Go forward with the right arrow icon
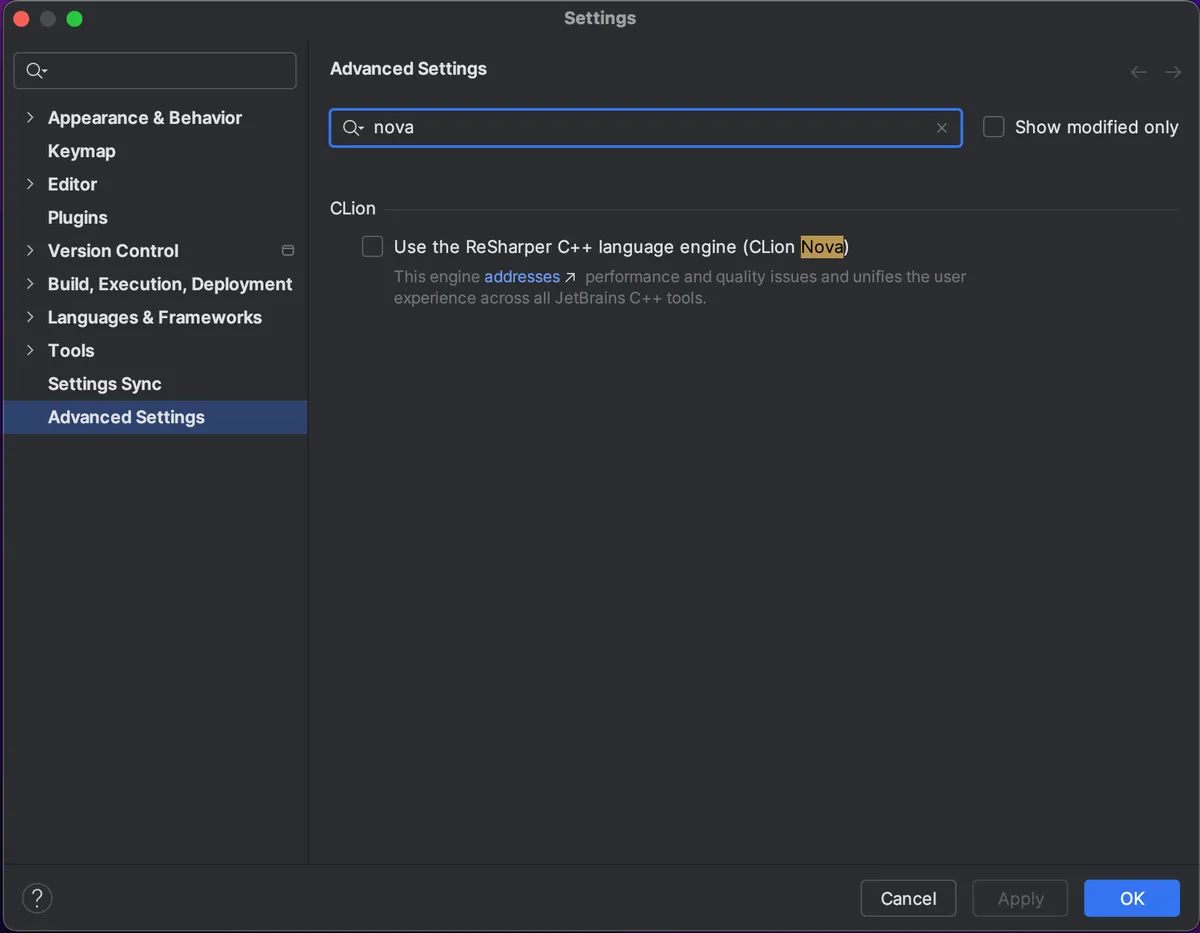Image resolution: width=1200 pixels, height=933 pixels. tap(1173, 72)
